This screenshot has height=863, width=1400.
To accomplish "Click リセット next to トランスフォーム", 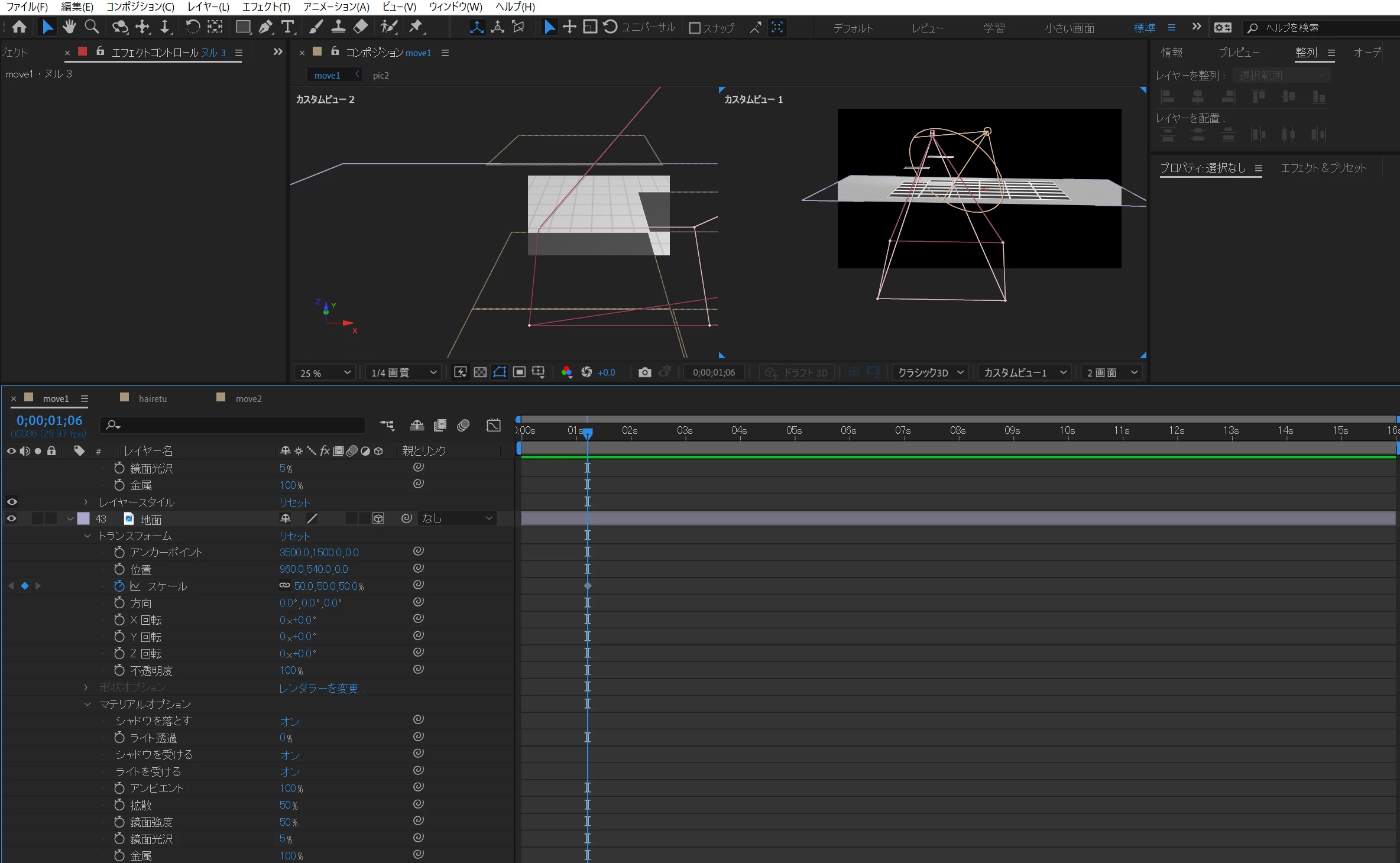I will point(294,536).
